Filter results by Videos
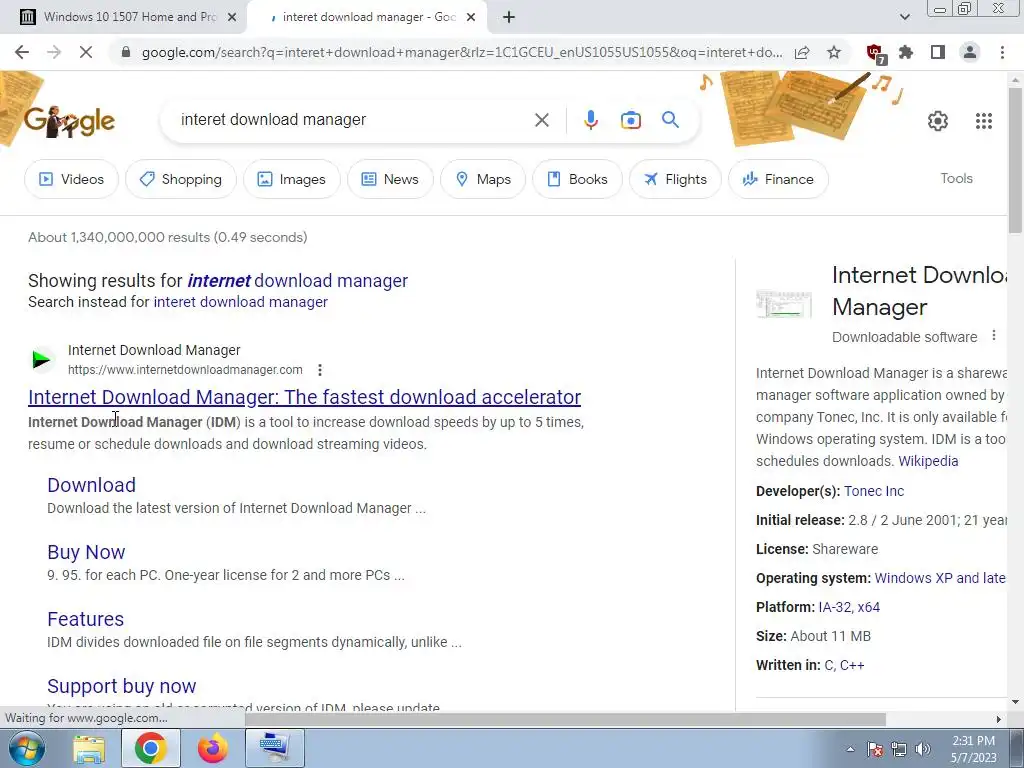 [71, 179]
